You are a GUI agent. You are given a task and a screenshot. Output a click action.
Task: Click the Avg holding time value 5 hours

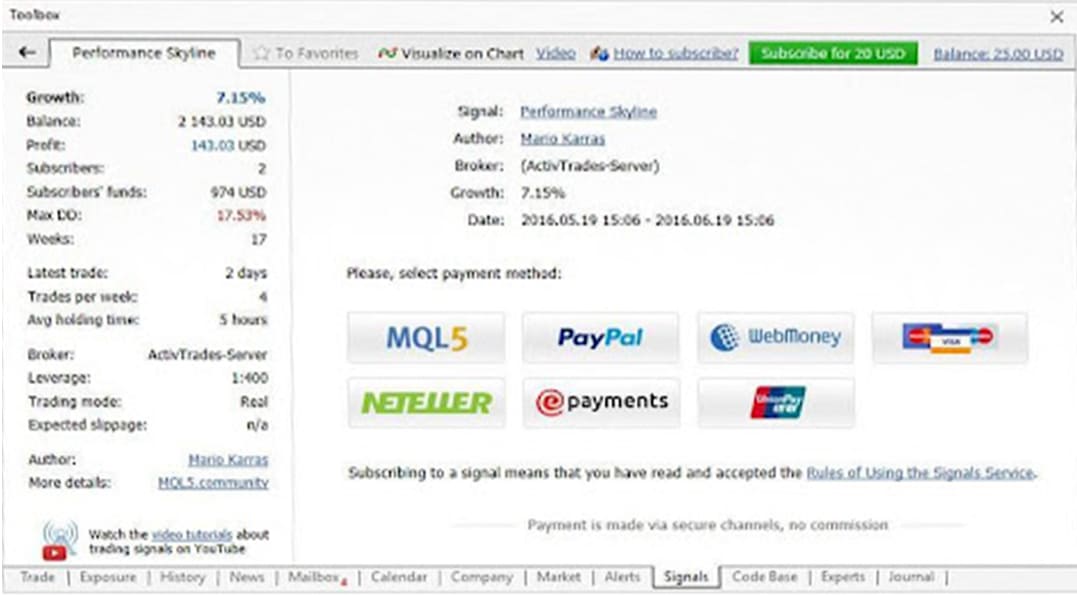pos(243,319)
